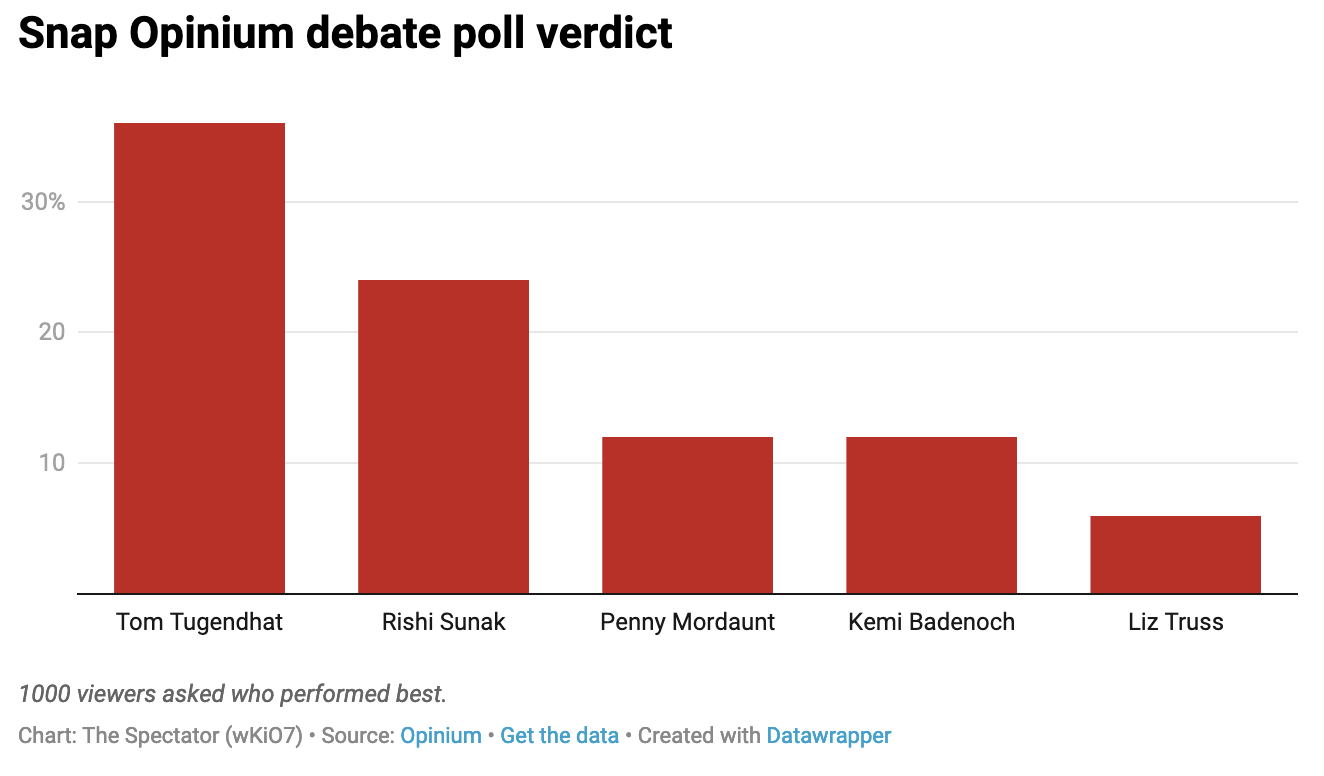
Task: Click the Liz Truss axis label
Action: (x=1175, y=622)
